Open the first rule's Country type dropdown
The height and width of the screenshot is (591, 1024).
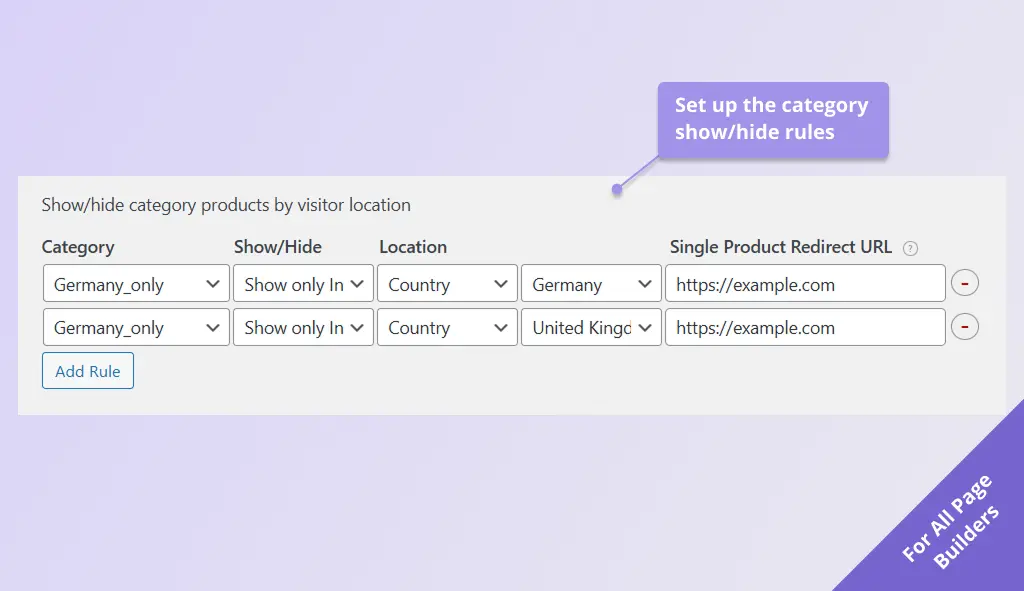(447, 284)
